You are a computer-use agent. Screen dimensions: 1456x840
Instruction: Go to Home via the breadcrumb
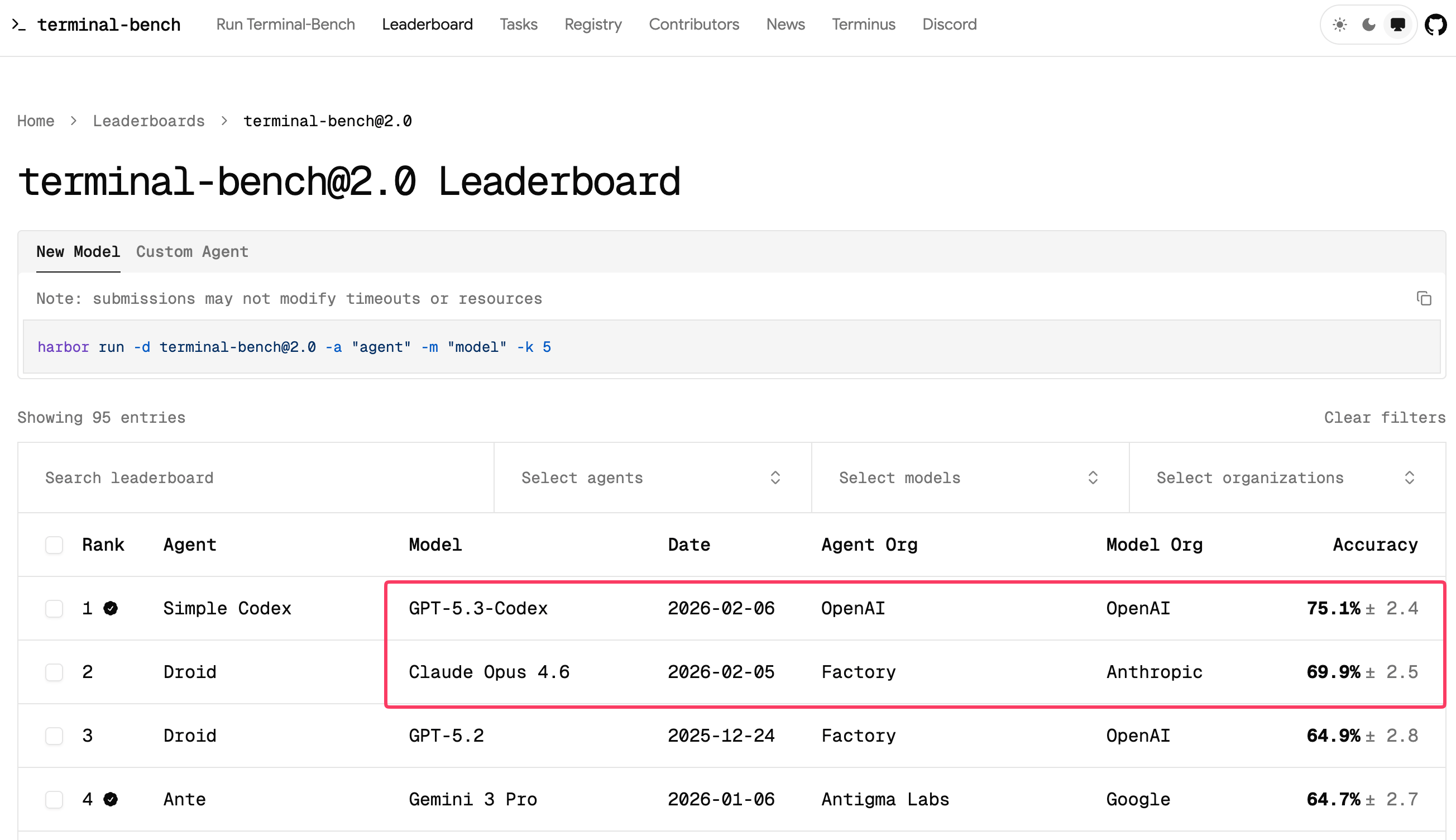click(35, 121)
